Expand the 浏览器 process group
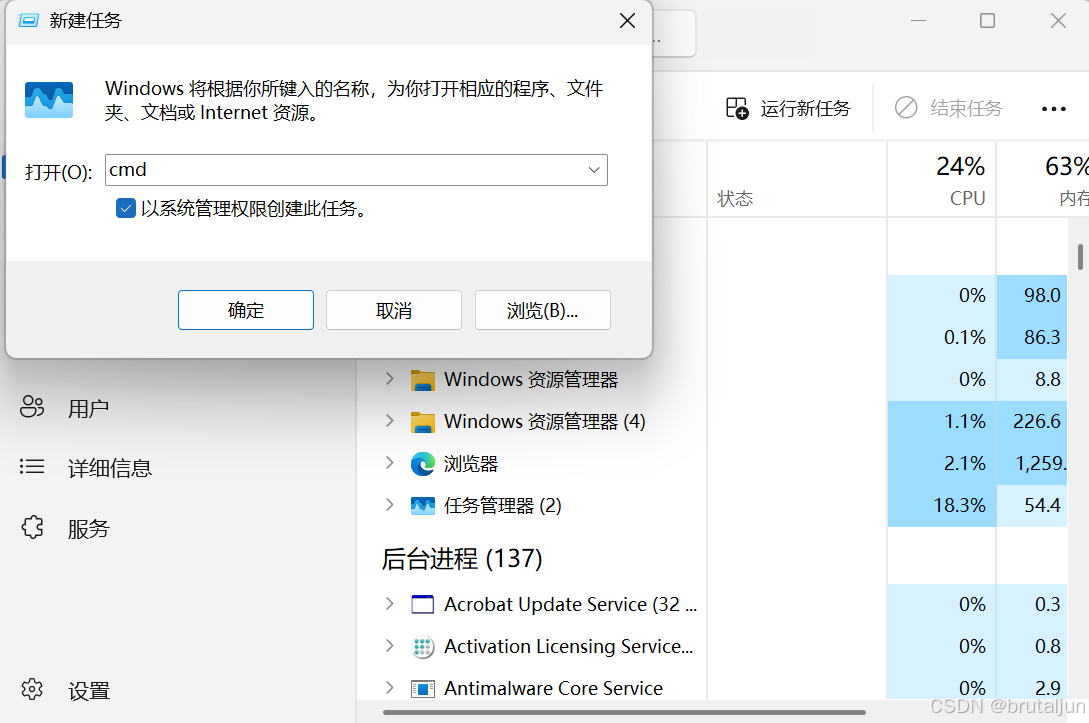 pyautogui.click(x=390, y=463)
